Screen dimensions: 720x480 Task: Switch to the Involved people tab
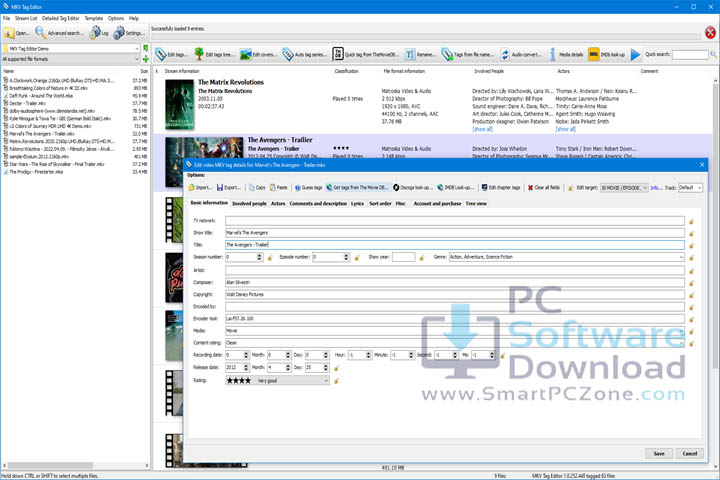coord(249,203)
